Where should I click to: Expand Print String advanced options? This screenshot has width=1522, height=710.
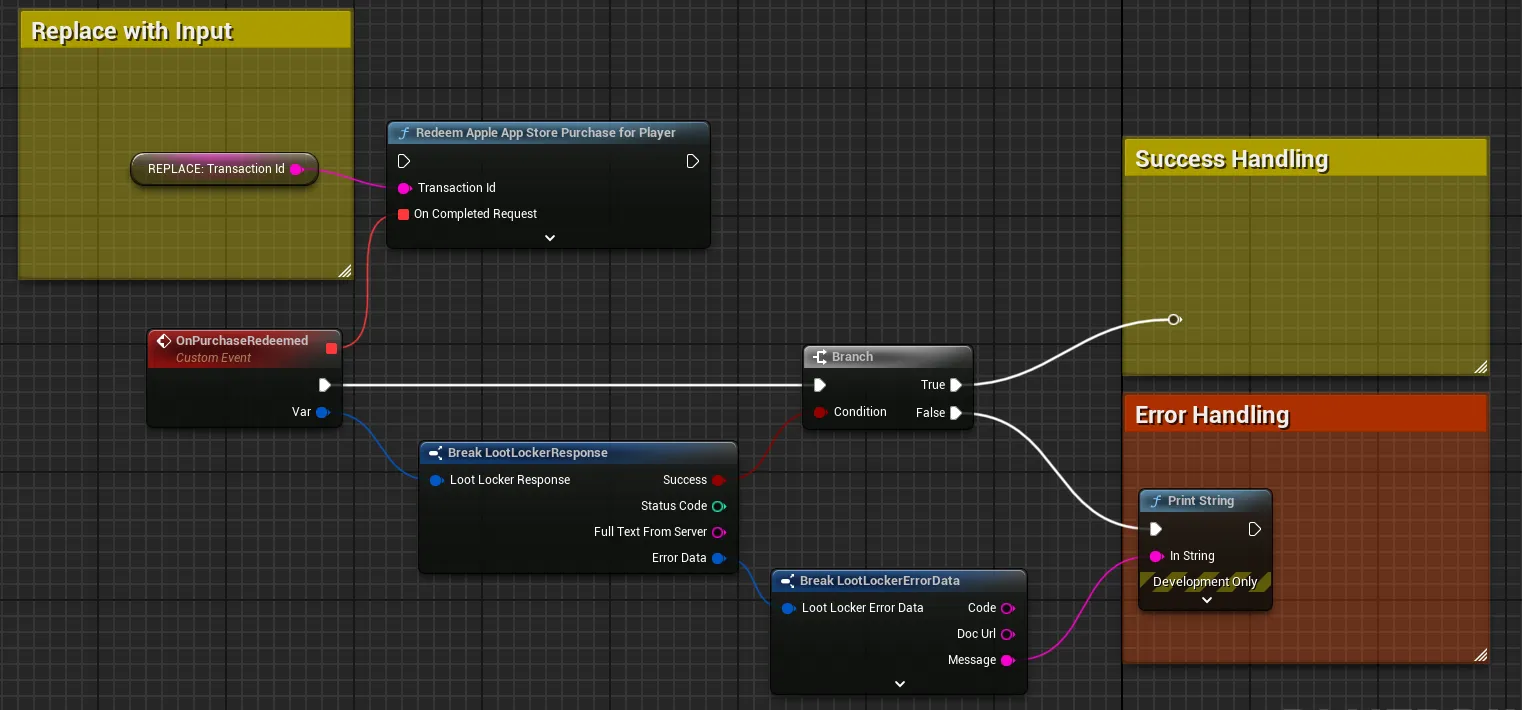coord(1206,600)
